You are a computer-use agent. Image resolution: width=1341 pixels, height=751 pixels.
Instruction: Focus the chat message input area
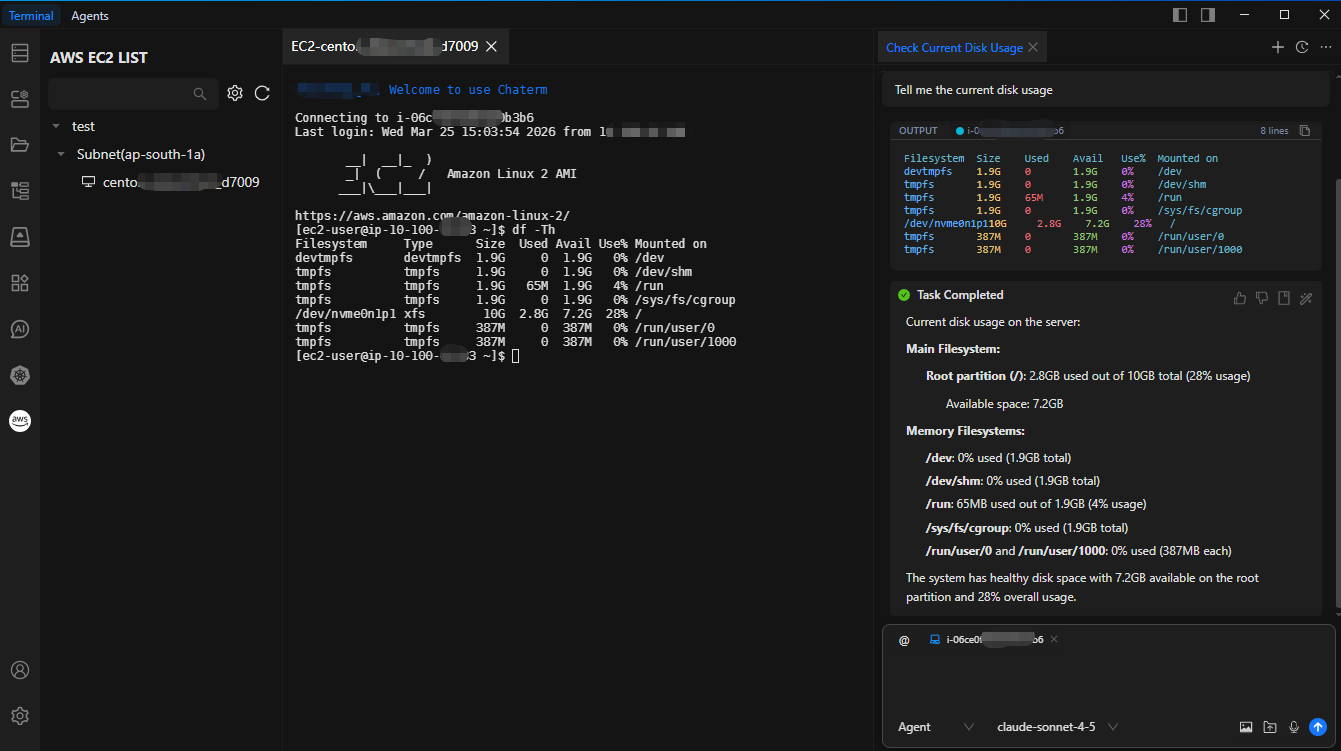tap(1108, 680)
